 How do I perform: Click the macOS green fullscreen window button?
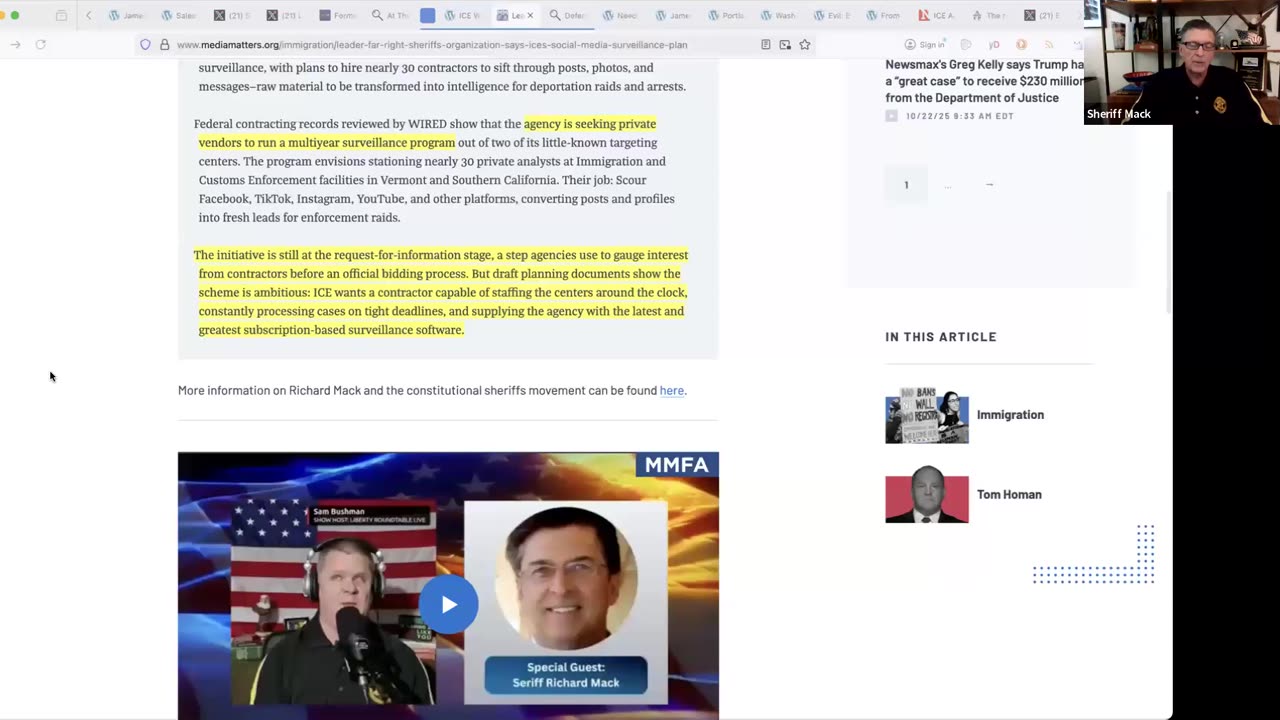click(x=15, y=15)
